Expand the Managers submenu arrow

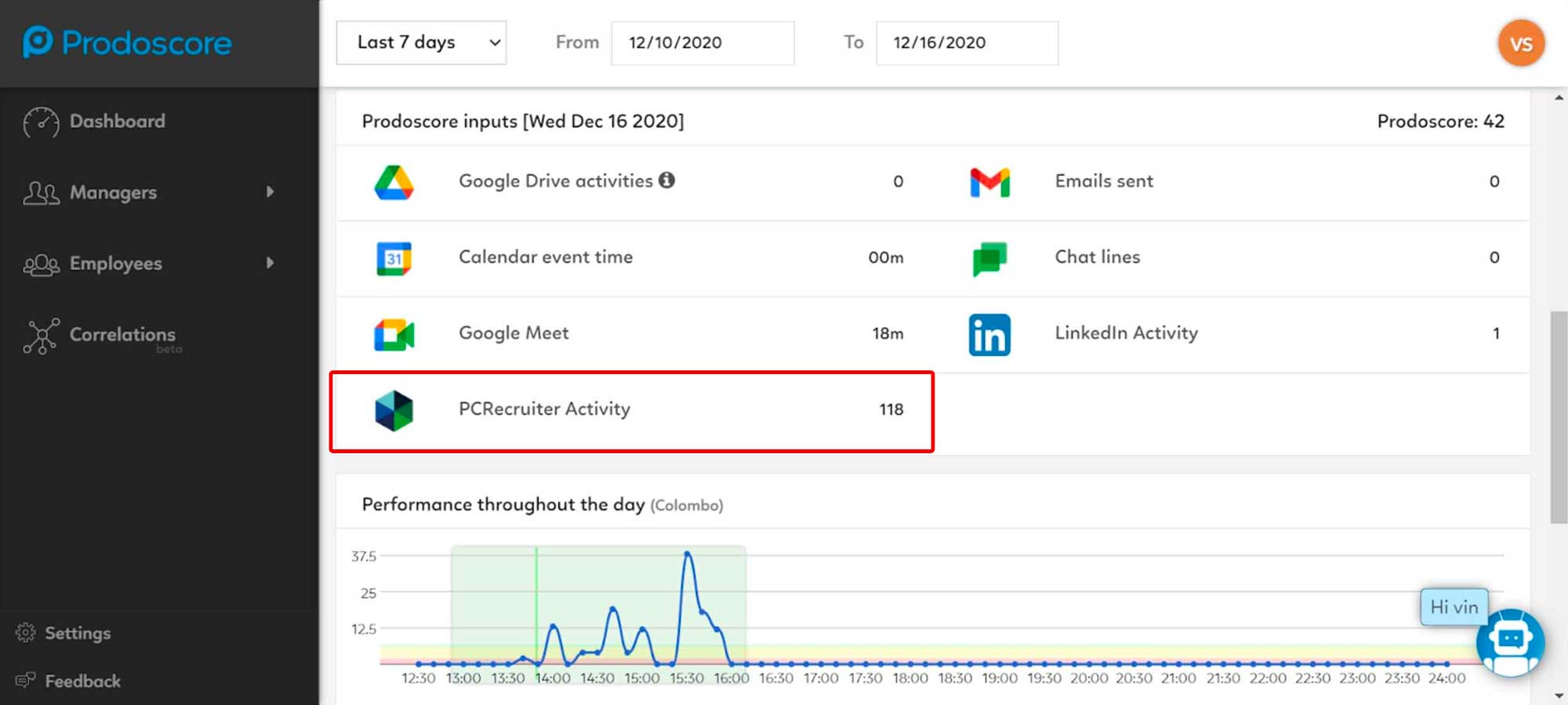[x=270, y=192]
